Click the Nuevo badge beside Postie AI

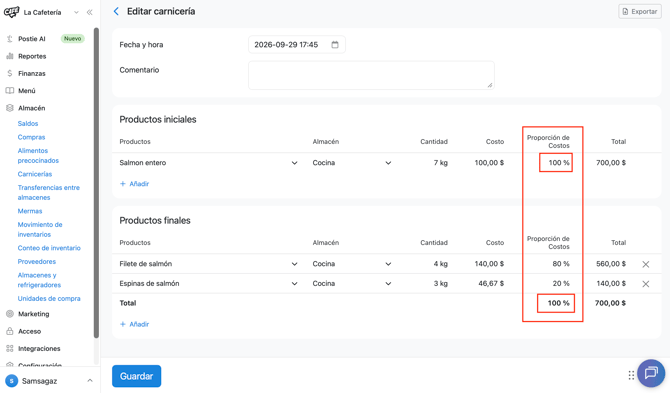pos(73,38)
